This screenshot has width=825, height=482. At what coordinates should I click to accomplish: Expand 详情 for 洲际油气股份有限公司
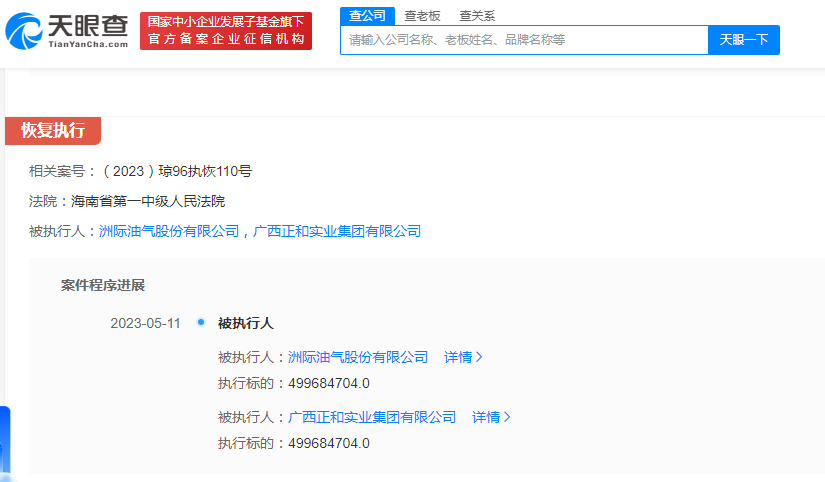463,357
